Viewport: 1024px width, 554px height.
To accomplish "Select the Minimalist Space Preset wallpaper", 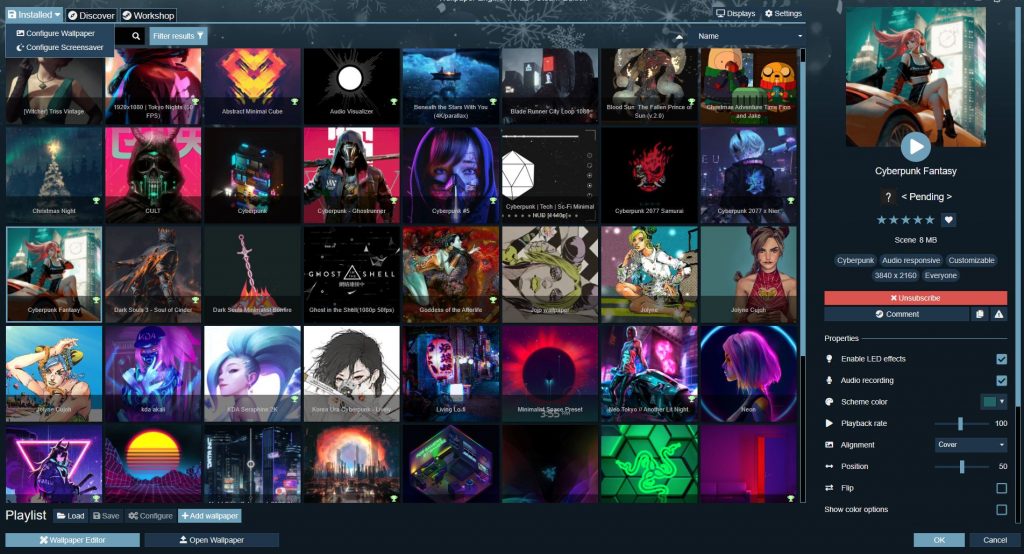I will pyautogui.click(x=550, y=374).
